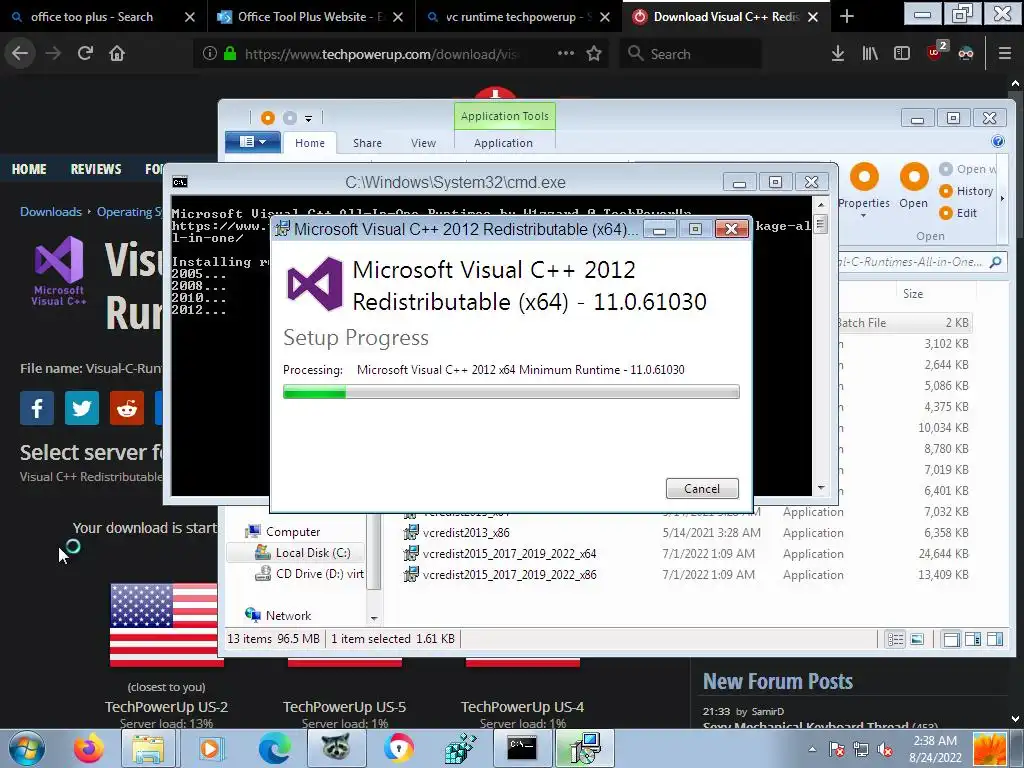Open the Windows Start button
This screenshot has height=768, width=1024.
click(27, 748)
